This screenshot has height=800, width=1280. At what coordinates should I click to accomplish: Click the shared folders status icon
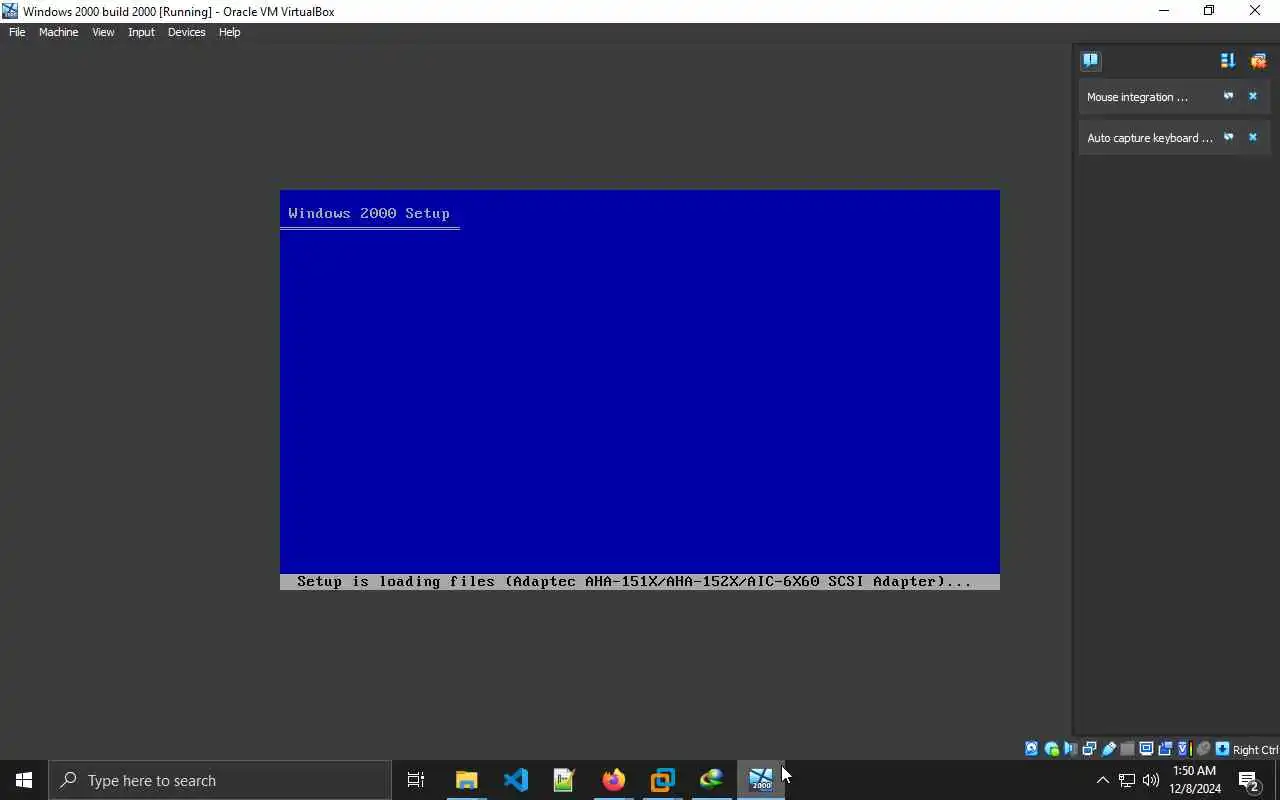(1128, 749)
